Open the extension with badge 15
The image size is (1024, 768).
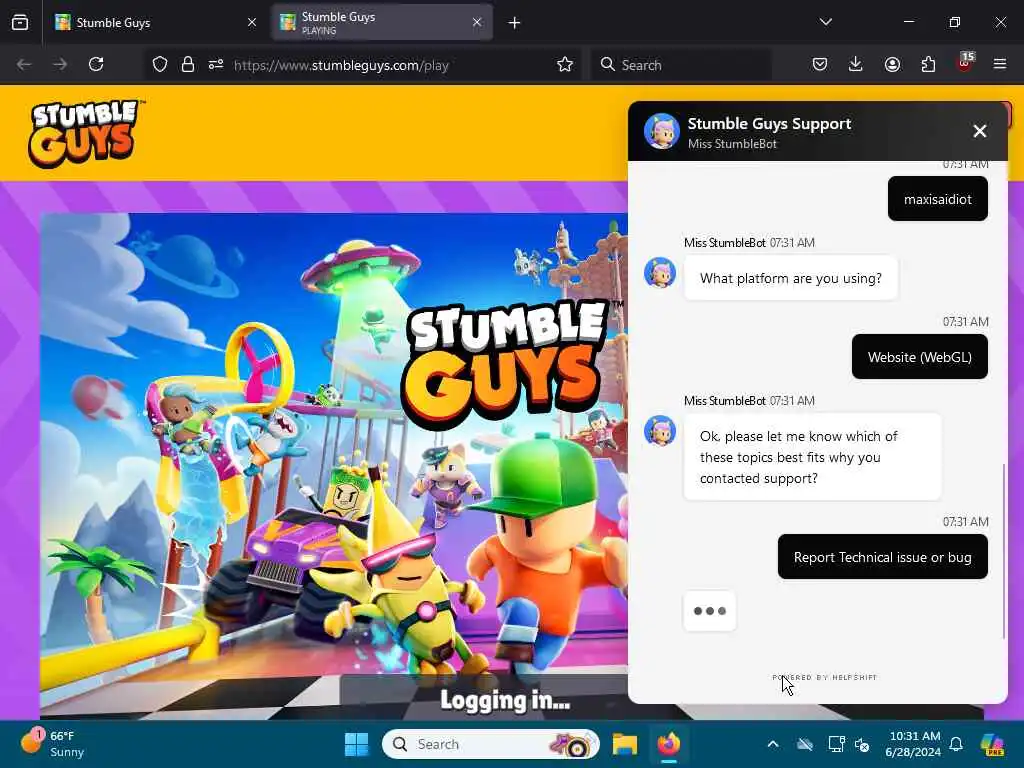click(x=965, y=63)
